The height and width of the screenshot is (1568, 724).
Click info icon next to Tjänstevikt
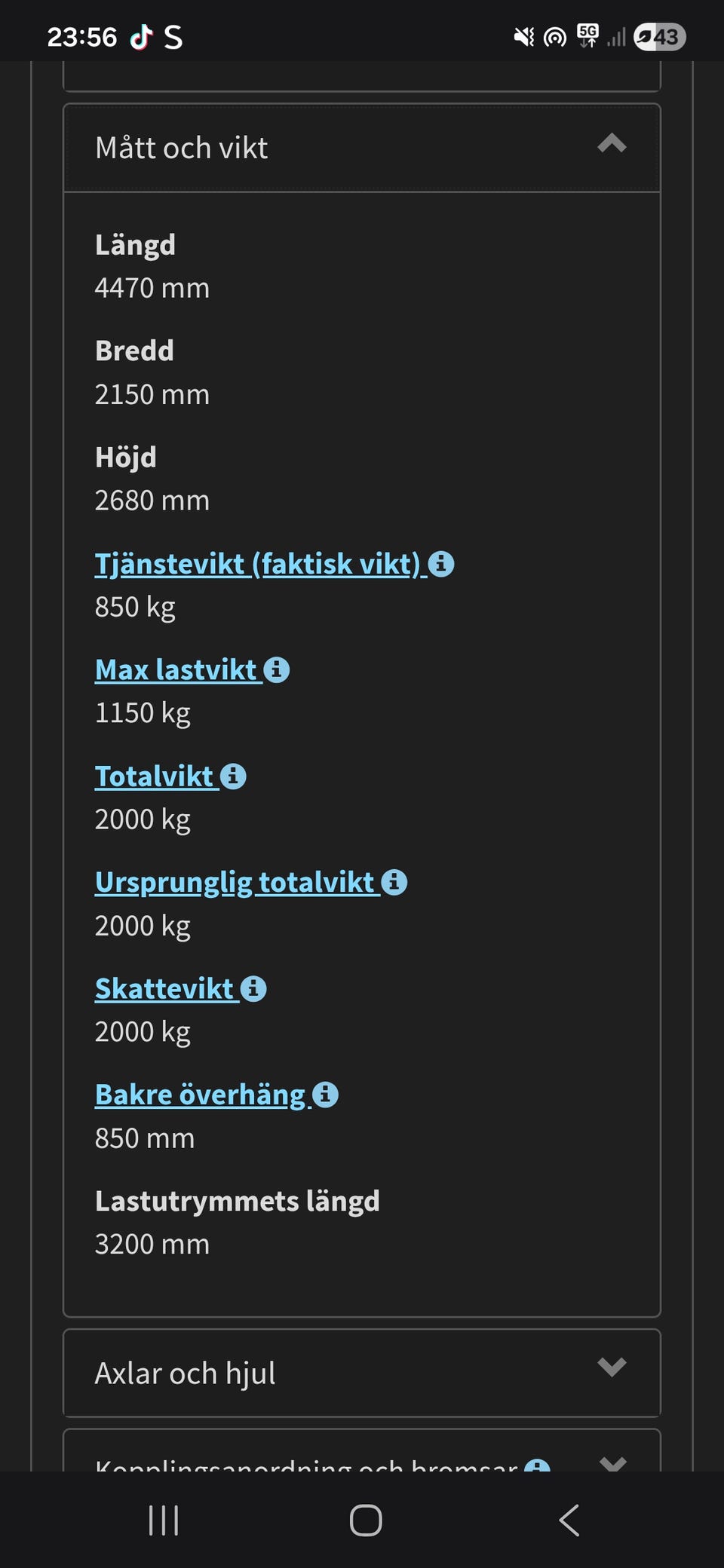(x=441, y=564)
